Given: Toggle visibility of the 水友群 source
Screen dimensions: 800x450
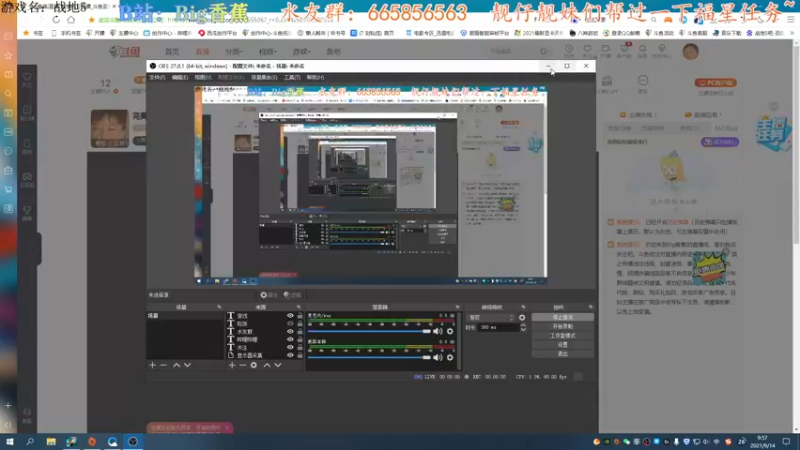Looking at the screenshot, I should pos(290,332).
